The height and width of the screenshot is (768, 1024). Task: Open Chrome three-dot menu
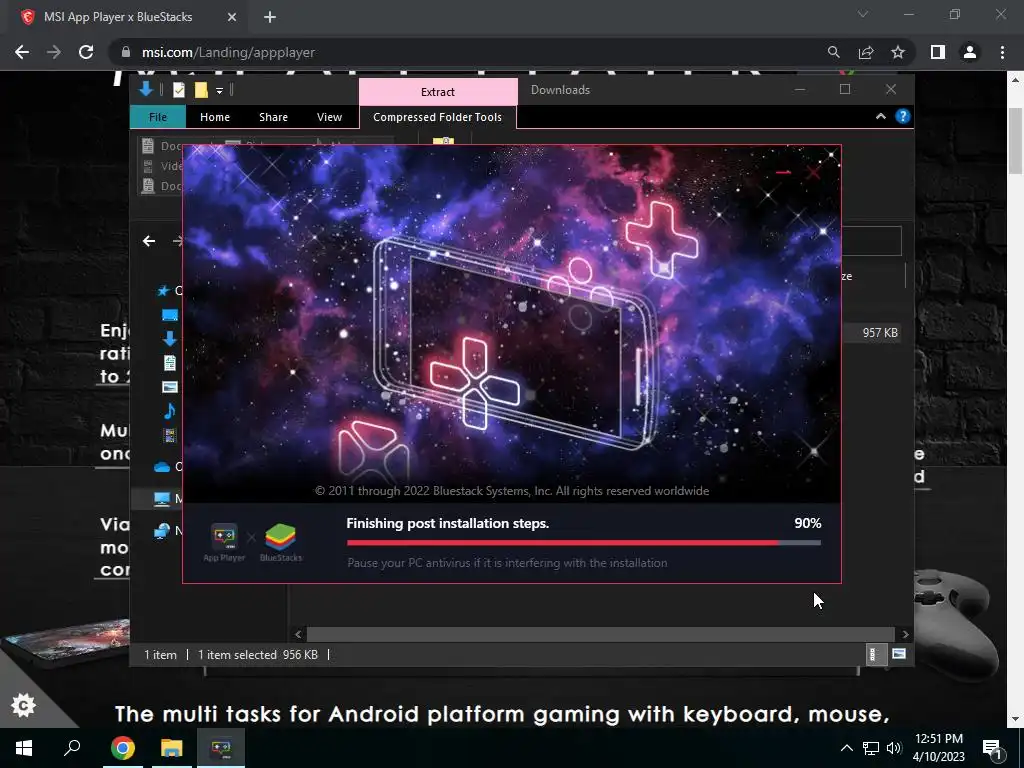(x=1002, y=52)
